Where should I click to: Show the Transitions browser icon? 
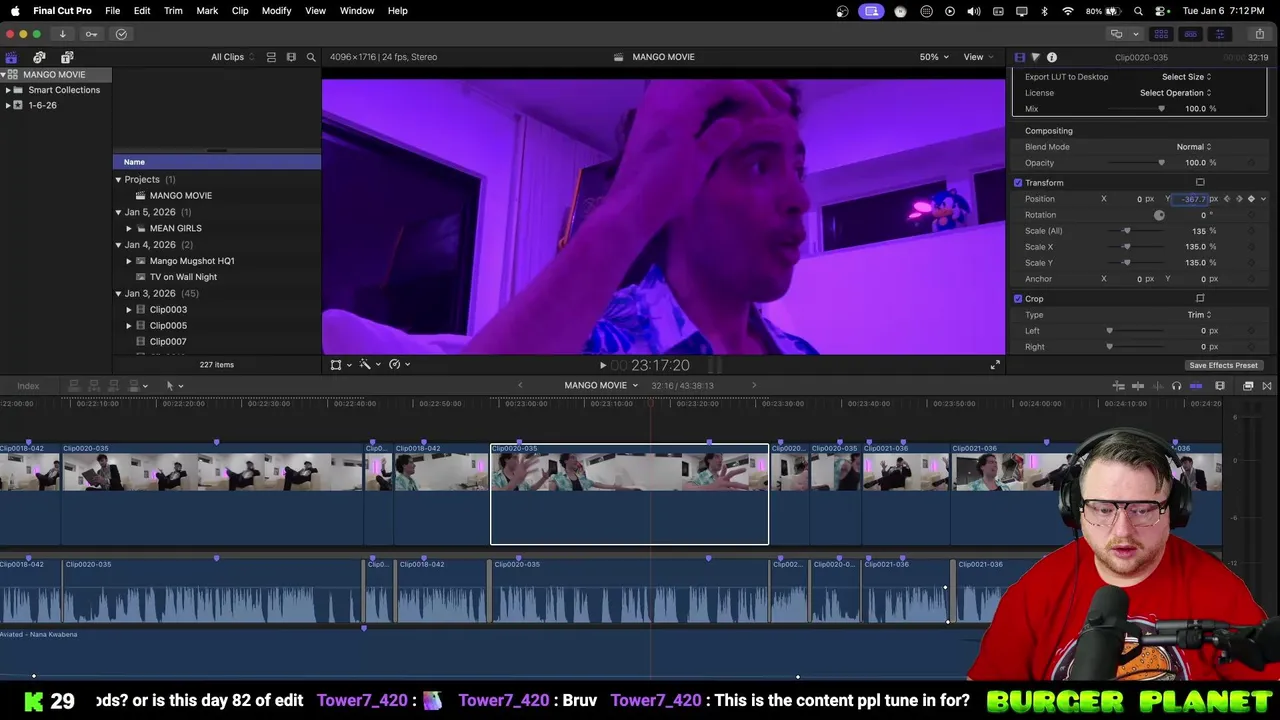tap(1268, 386)
